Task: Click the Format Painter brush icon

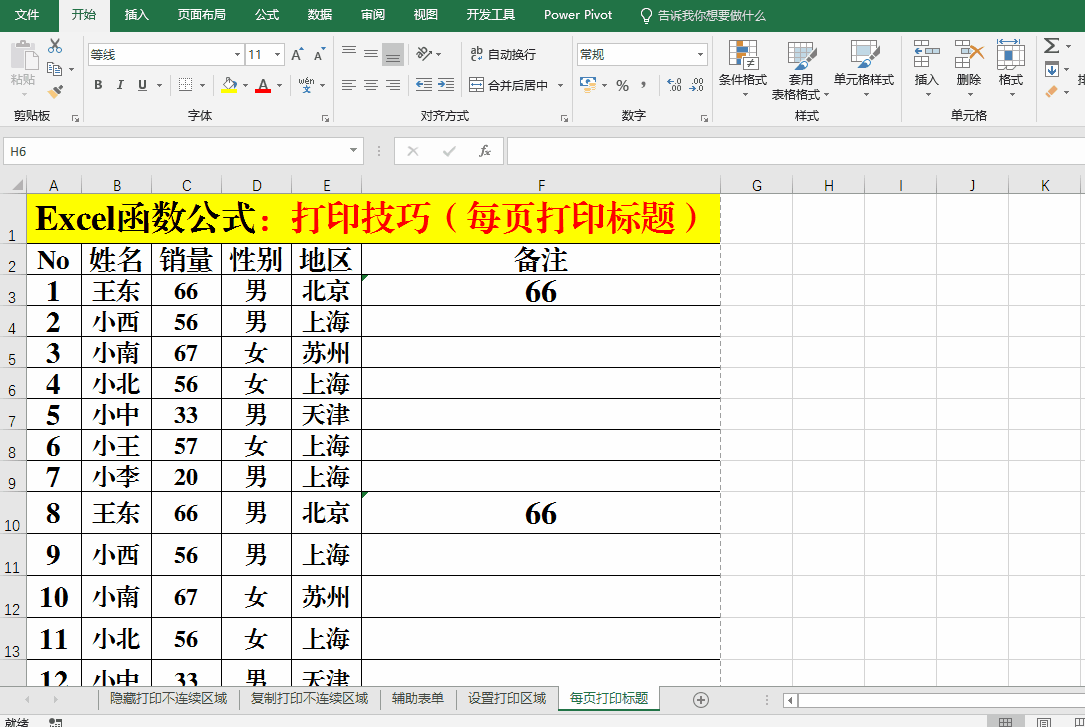Action: [55, 91]
